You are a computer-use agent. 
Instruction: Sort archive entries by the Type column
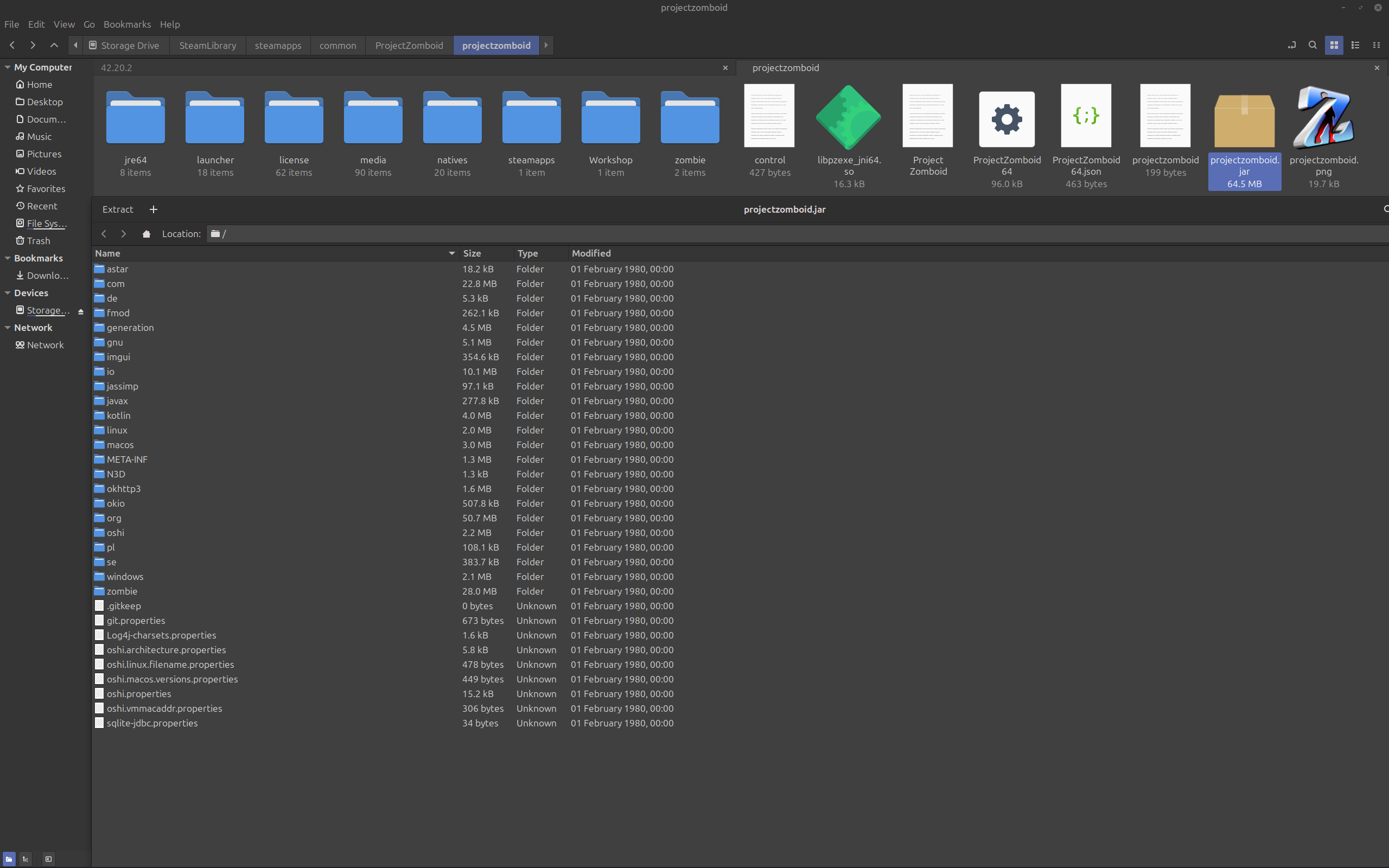pos(540,253)
